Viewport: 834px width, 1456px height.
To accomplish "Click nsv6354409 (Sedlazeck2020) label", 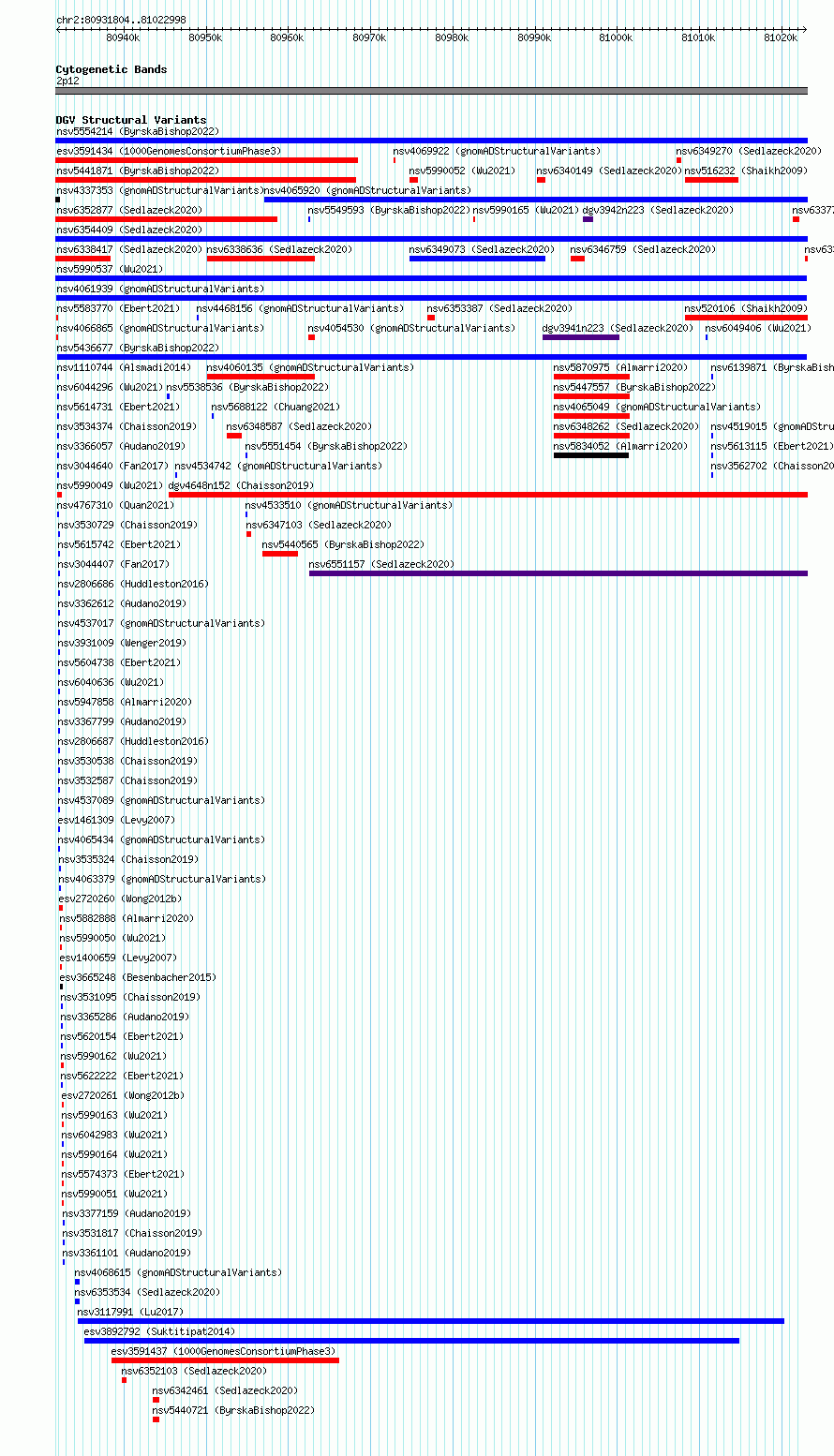I will [129, 230].
